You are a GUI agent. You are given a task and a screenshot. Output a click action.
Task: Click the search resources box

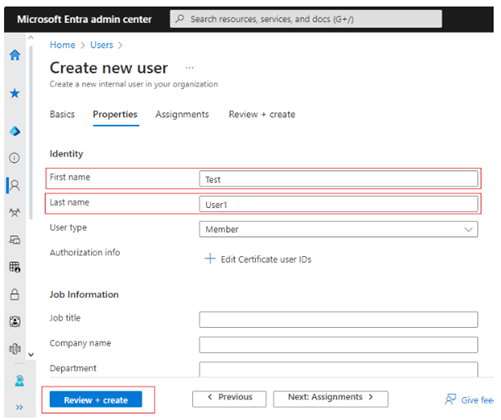tap(306, 19)
